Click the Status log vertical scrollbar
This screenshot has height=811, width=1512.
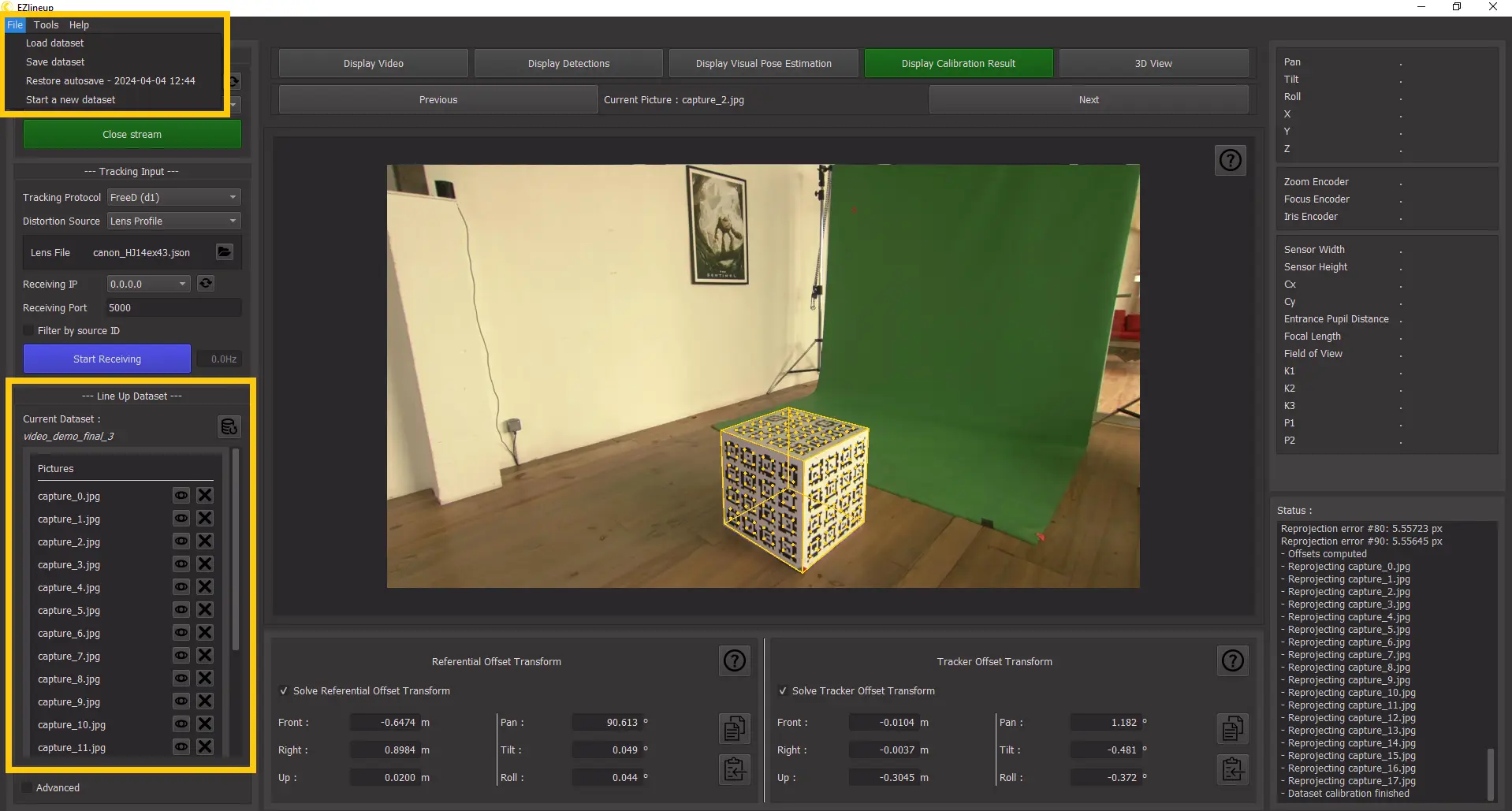tap(1490, 772)
